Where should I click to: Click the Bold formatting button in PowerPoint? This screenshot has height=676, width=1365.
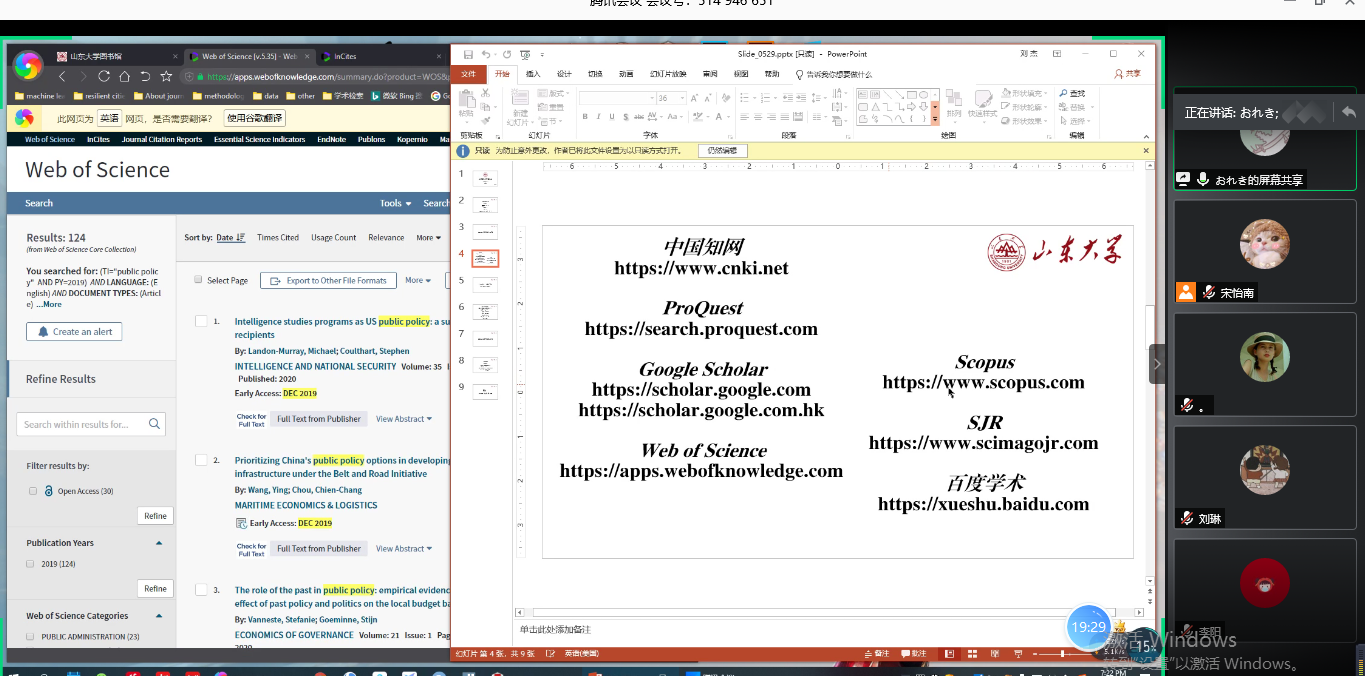coord(585,117)
